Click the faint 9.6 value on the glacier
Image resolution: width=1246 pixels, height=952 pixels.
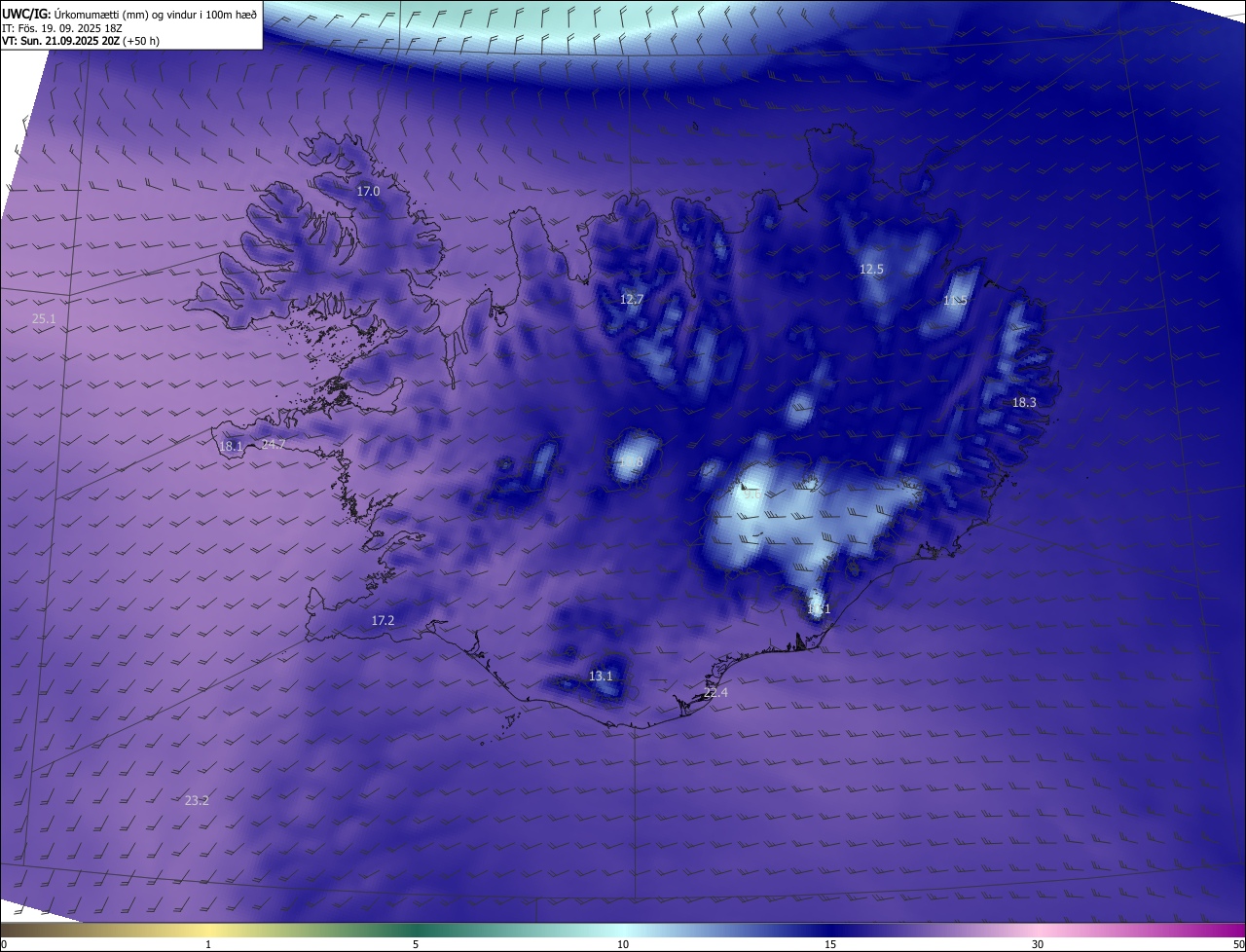pyautogui.click(x=751, y=494)
